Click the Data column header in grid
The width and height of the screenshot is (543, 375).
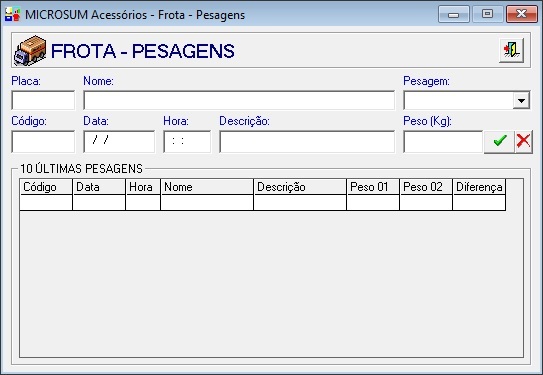[99, 187]
